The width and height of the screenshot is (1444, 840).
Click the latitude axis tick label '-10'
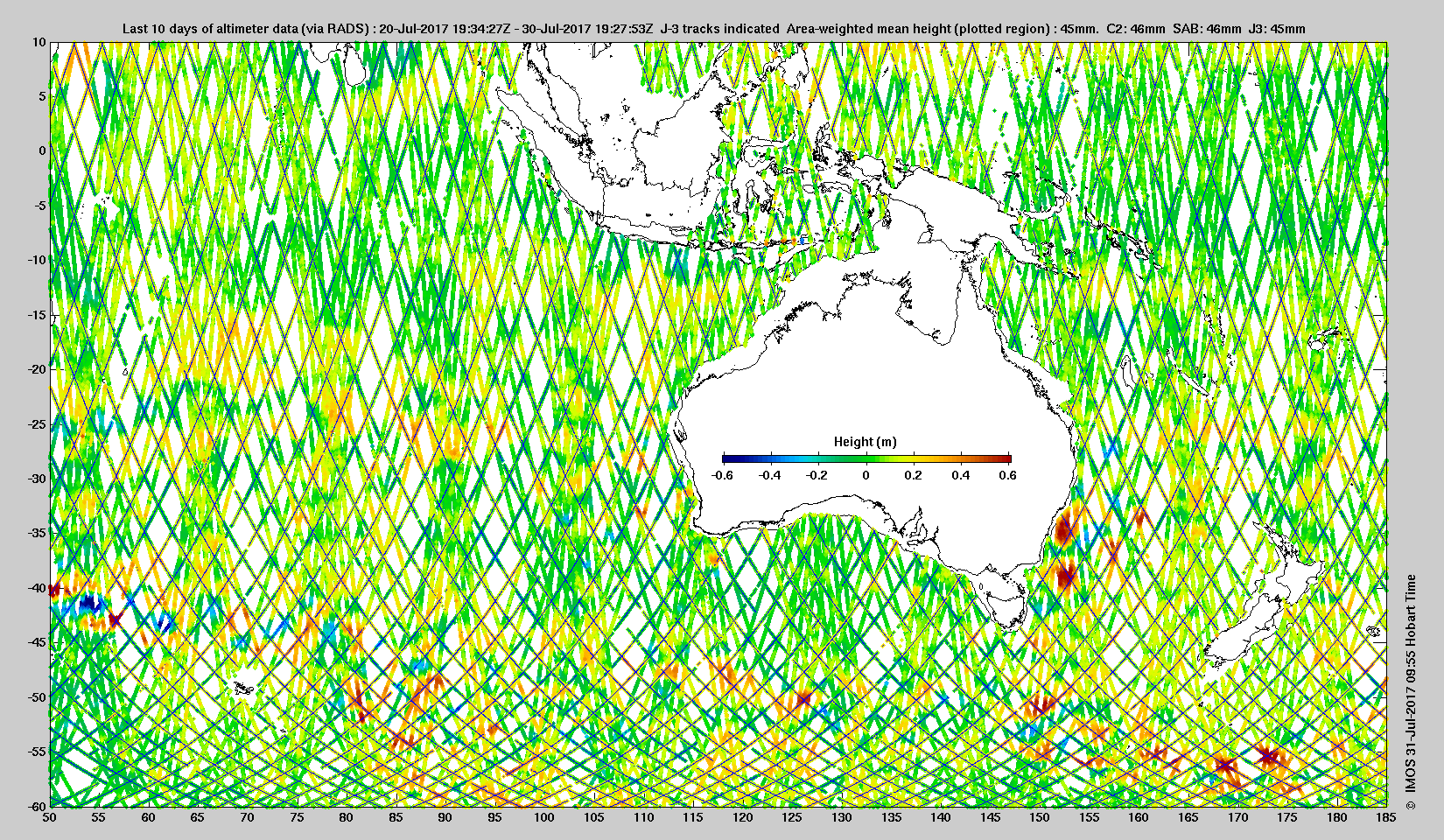[x=37, y=260]
